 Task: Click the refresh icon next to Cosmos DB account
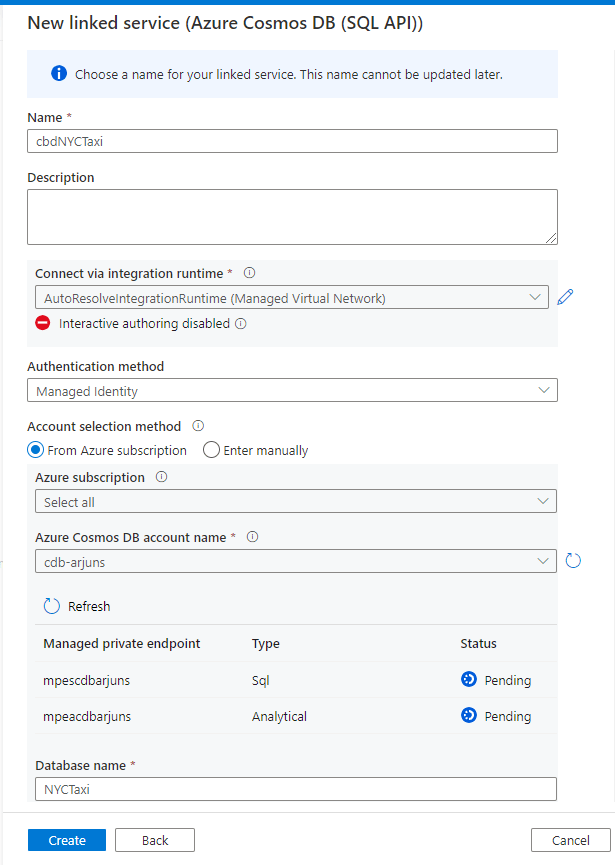[573, 561]
